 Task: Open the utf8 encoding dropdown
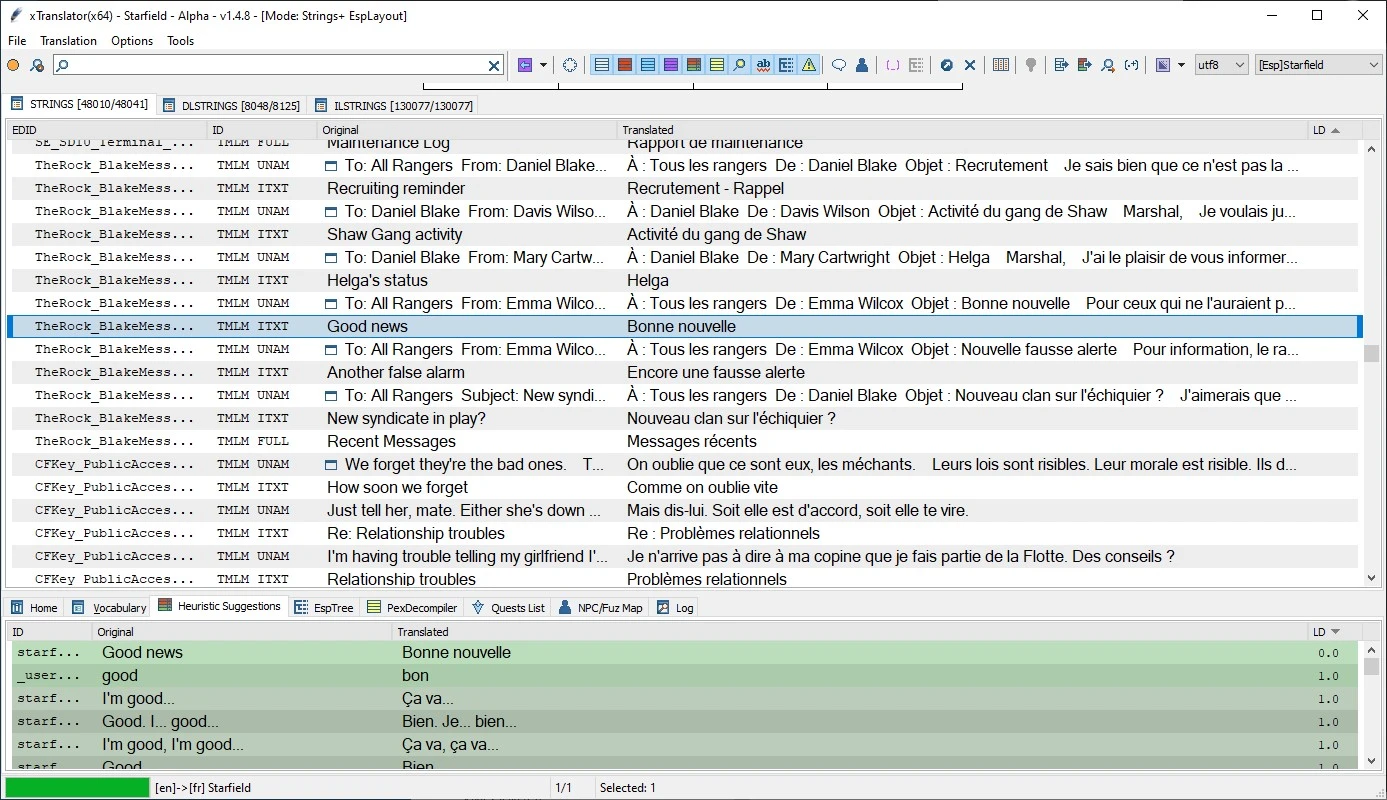1222,65
